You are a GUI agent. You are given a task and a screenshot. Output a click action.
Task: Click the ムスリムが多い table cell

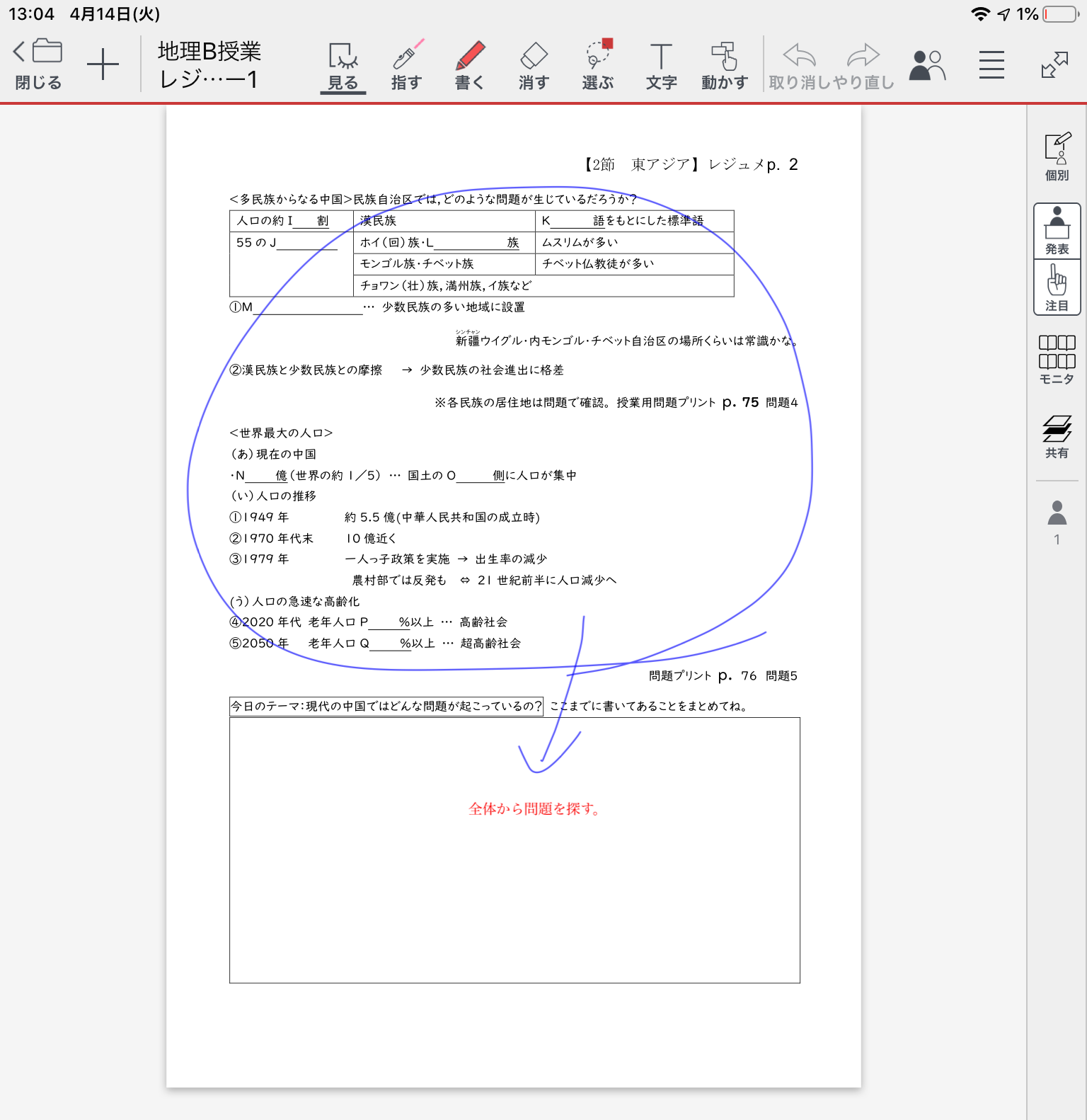[634, 242]
